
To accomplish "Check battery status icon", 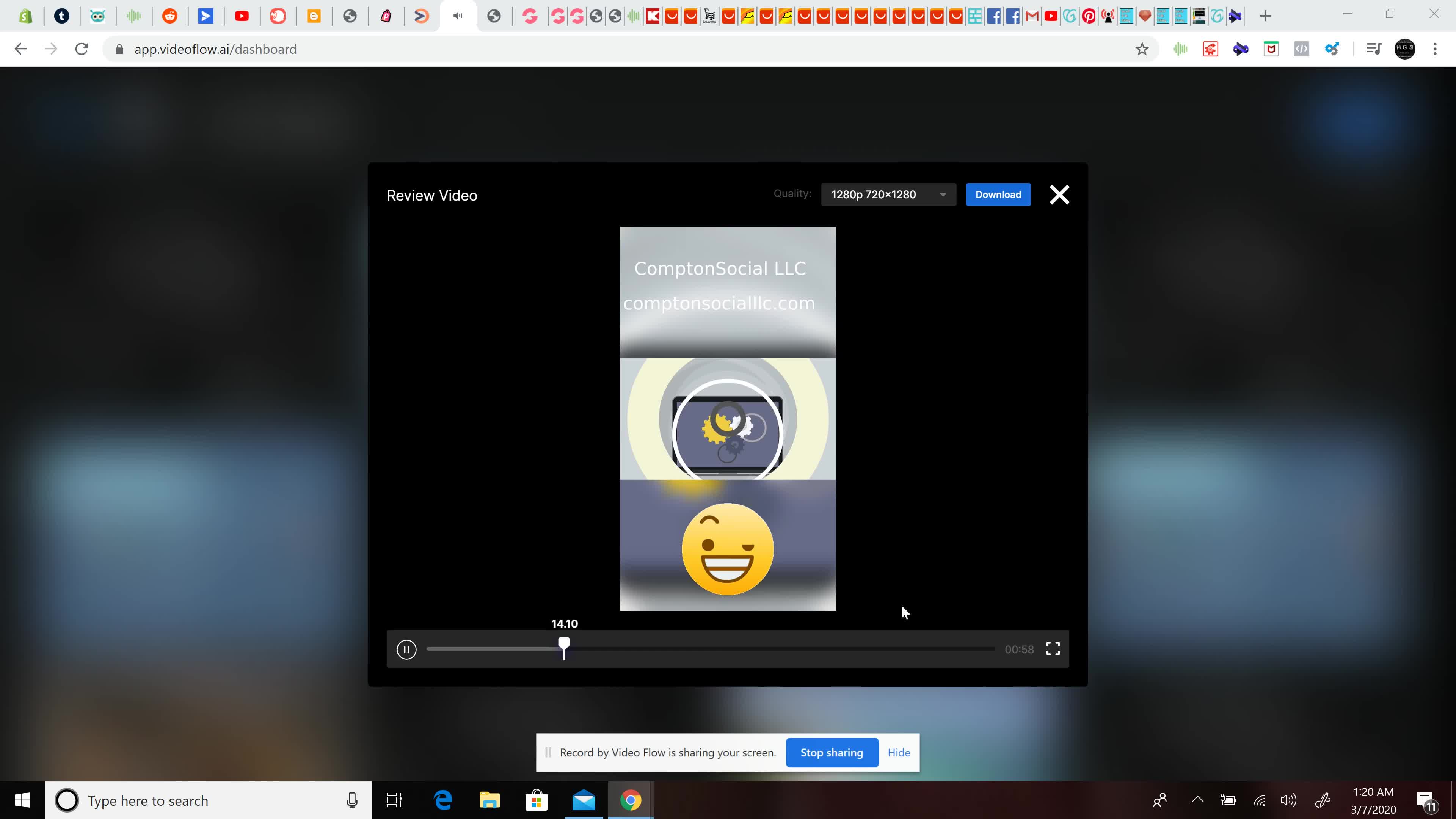I will [1228, 800].
